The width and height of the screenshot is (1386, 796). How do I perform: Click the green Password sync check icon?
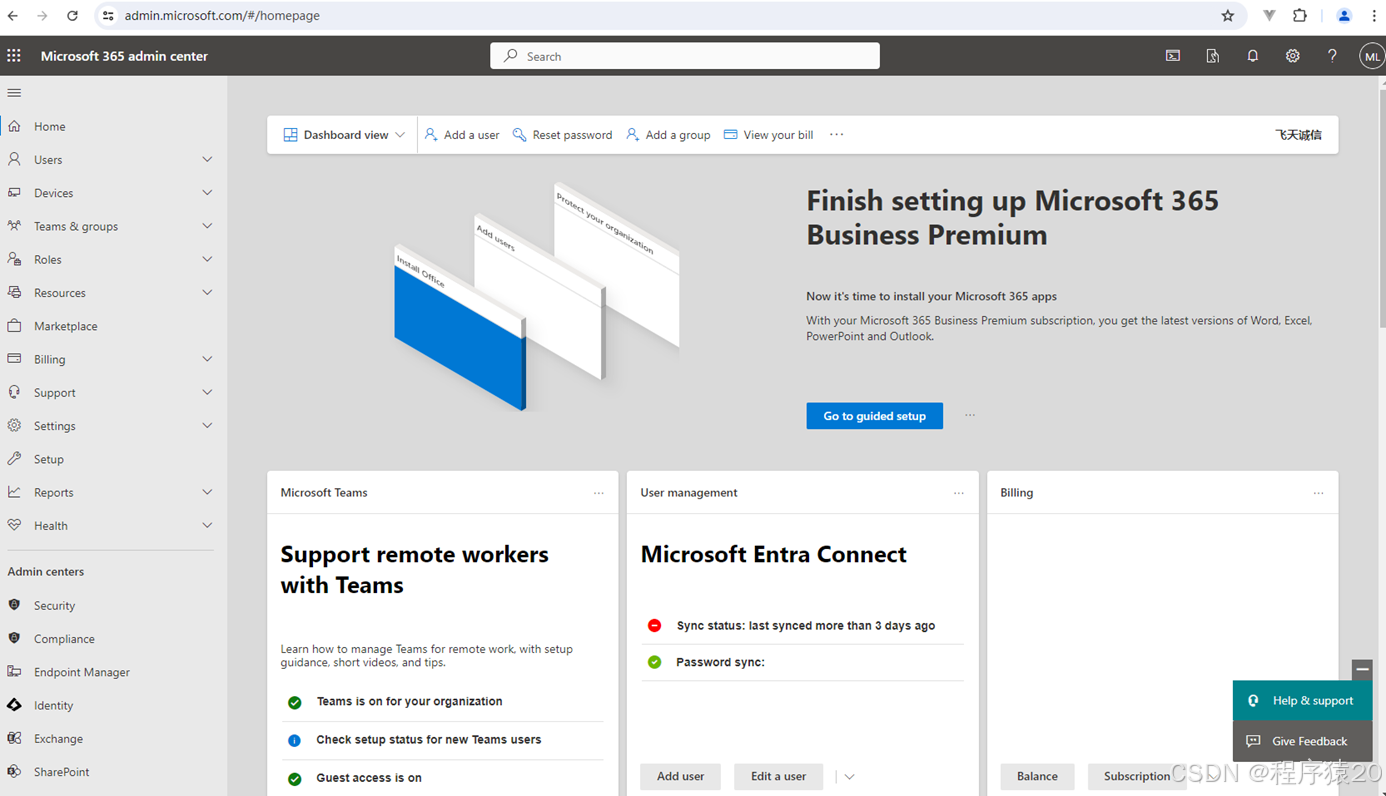655,662
